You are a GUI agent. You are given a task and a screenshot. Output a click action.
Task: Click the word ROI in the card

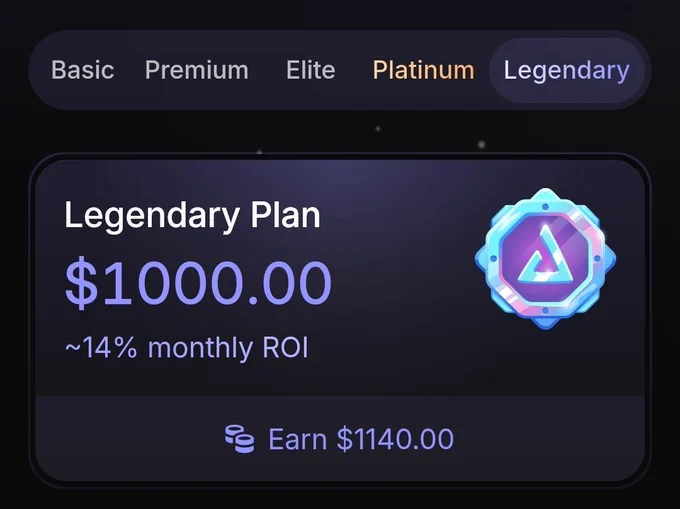[285, 347]
